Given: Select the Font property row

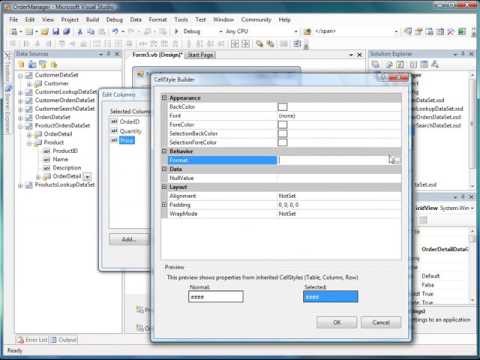Looking at the screenshot, I should 284,116.
